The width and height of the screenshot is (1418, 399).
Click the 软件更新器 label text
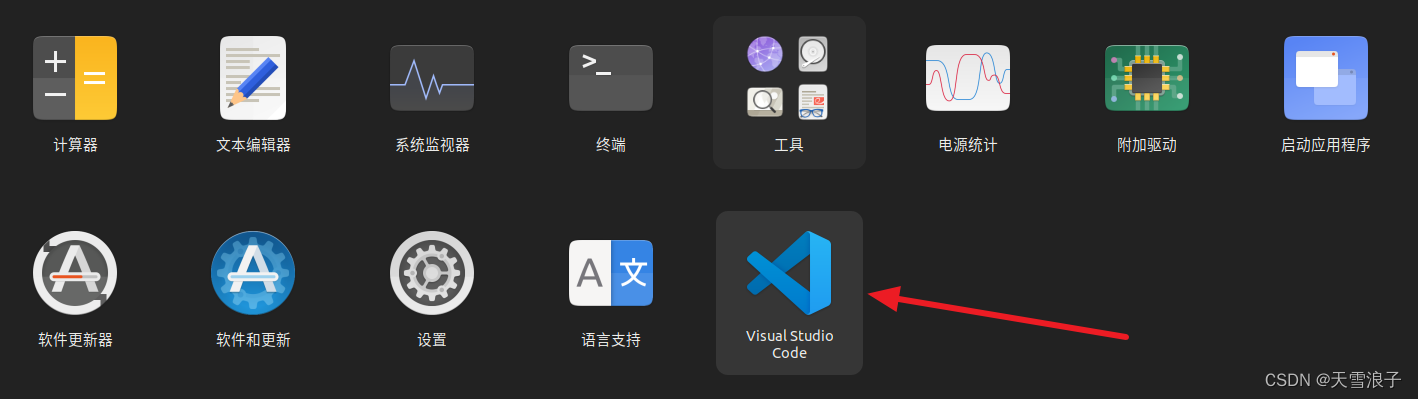click(x=75, y=340)
